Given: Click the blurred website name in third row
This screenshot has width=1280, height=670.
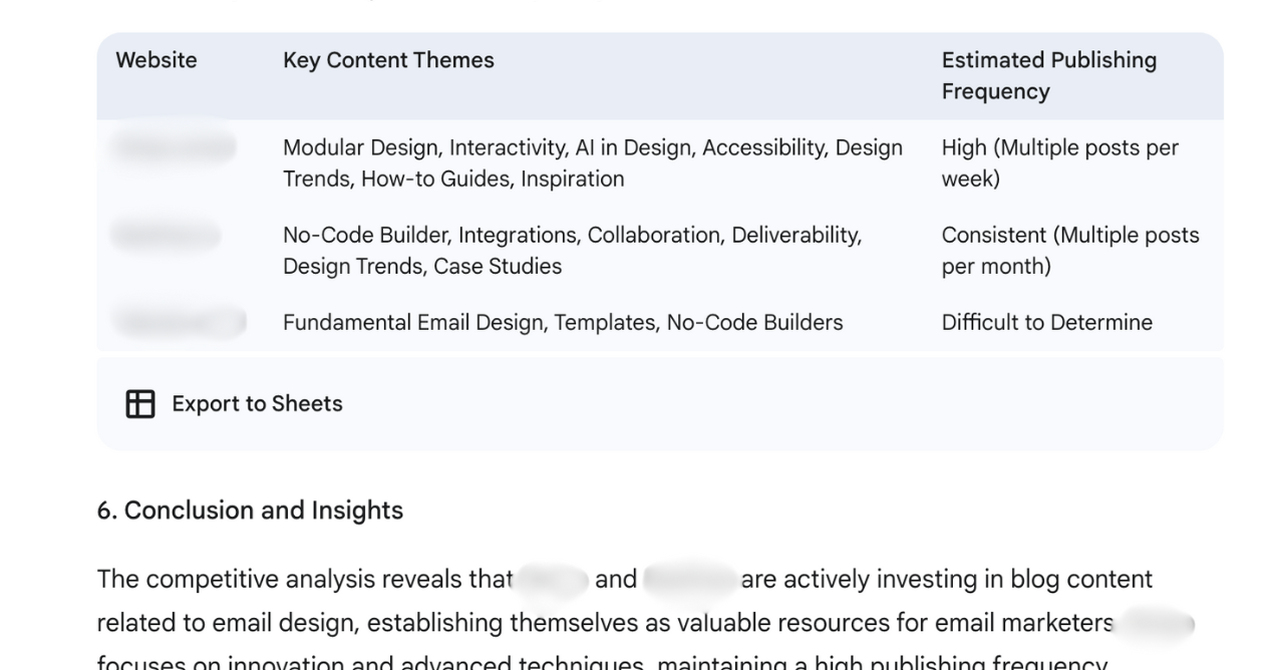Looking at the screenshot, I should (x=180, y=322).
